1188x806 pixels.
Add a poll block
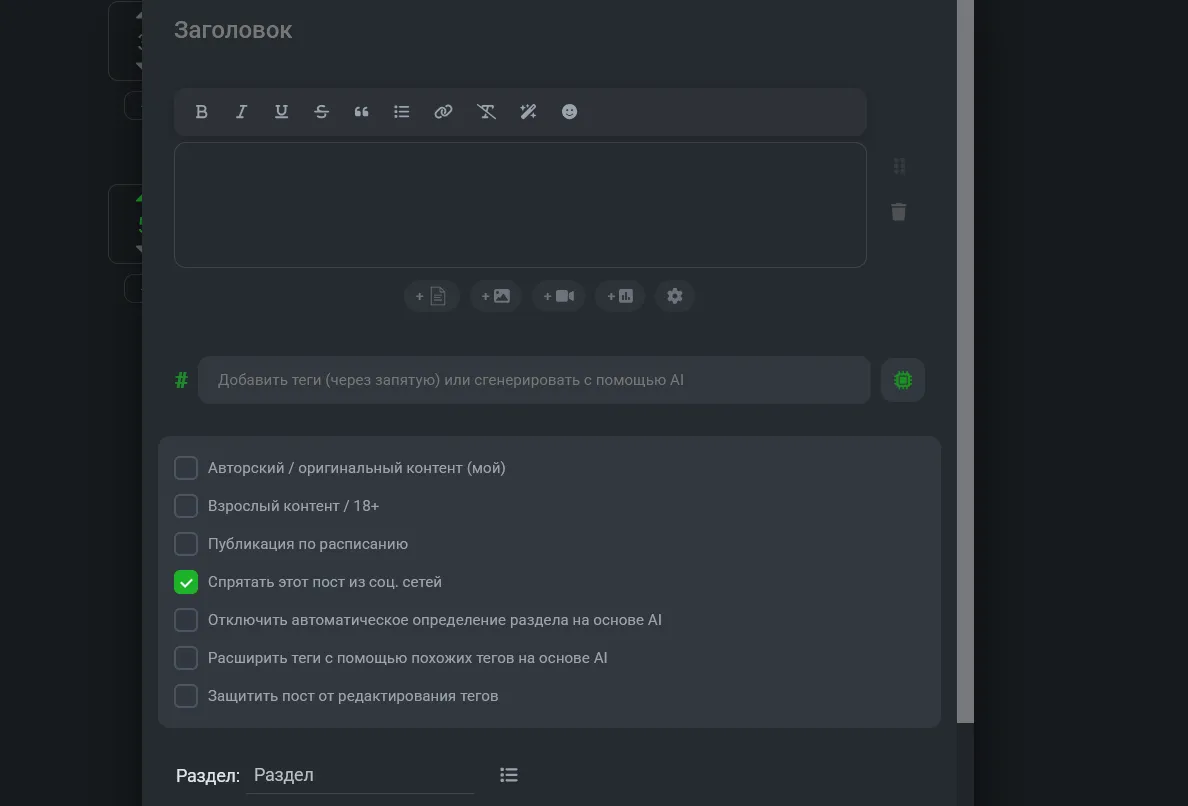click(x=621, y=296)
